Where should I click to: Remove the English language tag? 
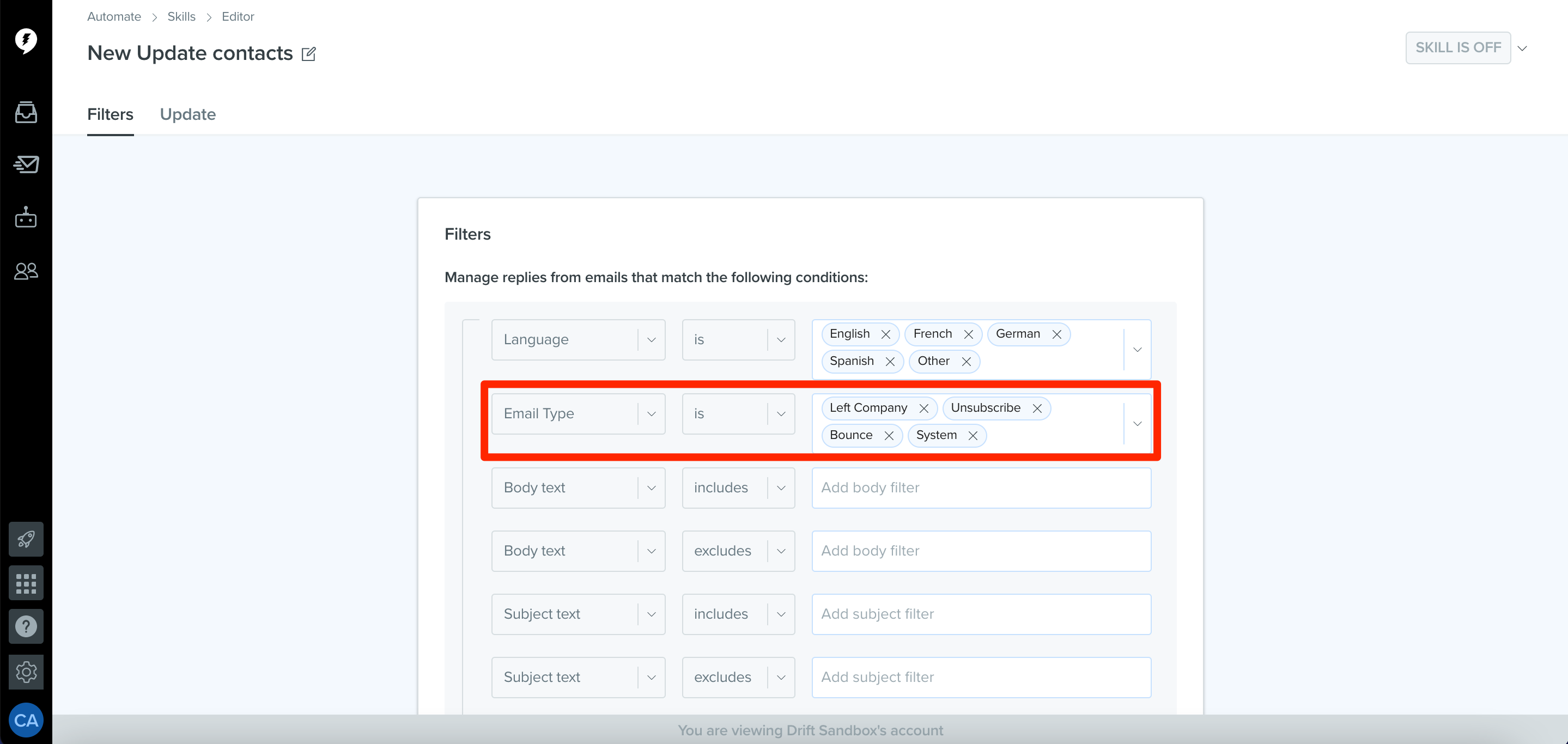pos(886,334)
